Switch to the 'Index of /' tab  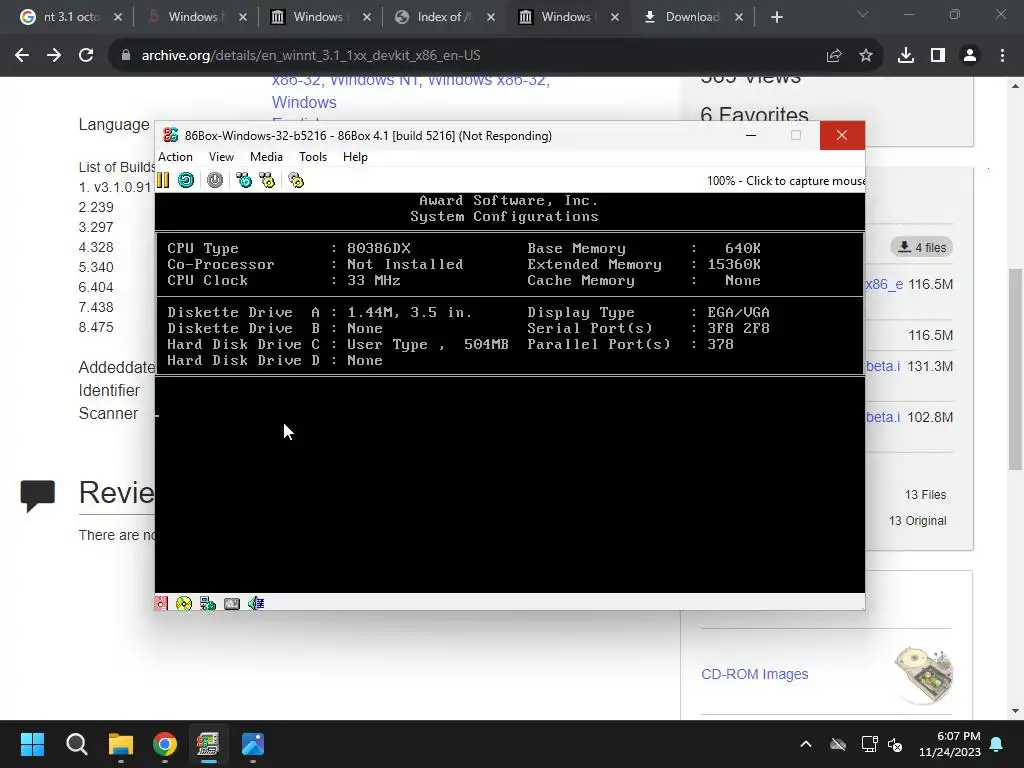(444, 17)
